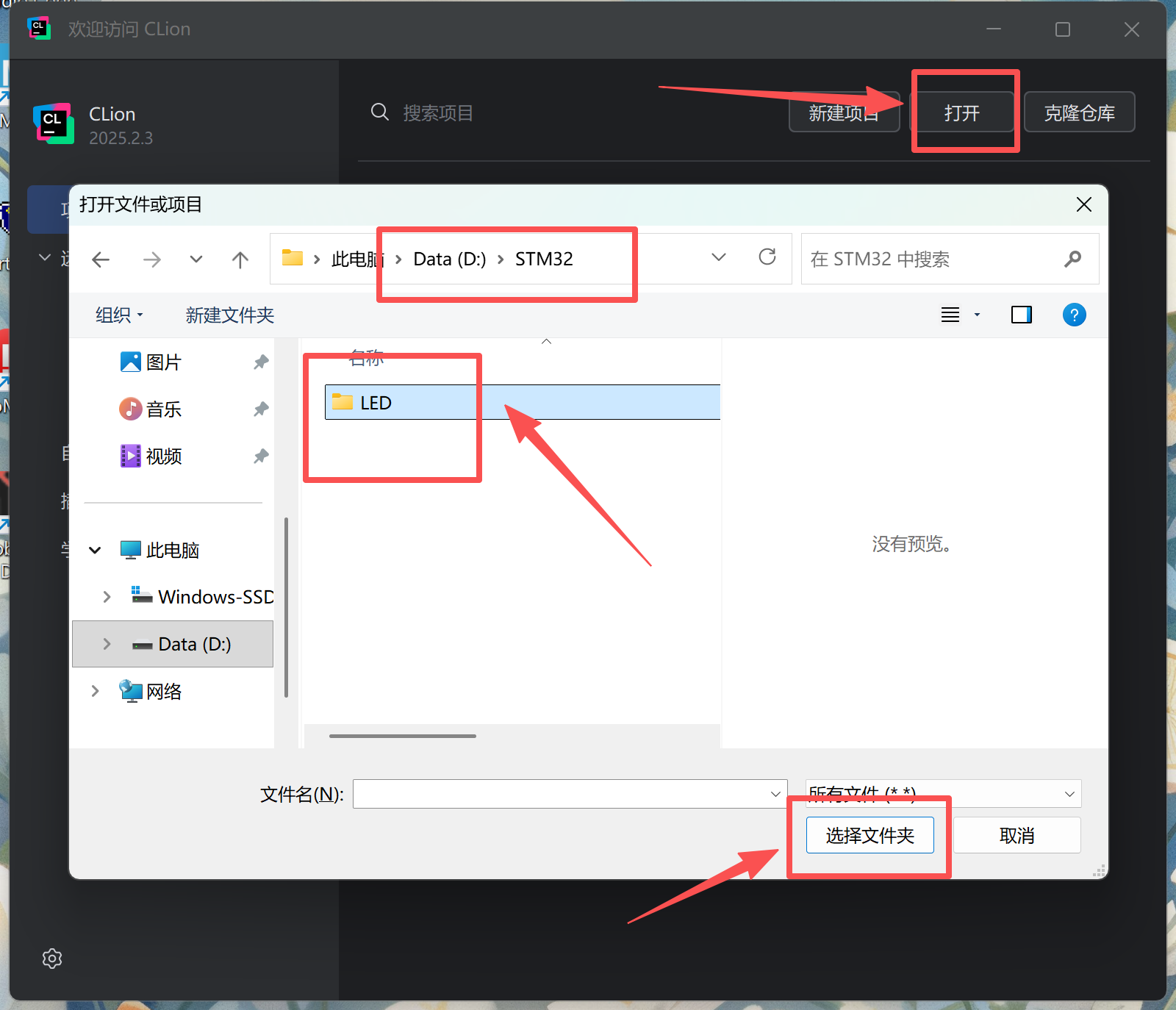Viewport: 1176px width, 1010px height.
Task: Create a new folder (新建文件夹)
Action: click(x=230, y=315)
